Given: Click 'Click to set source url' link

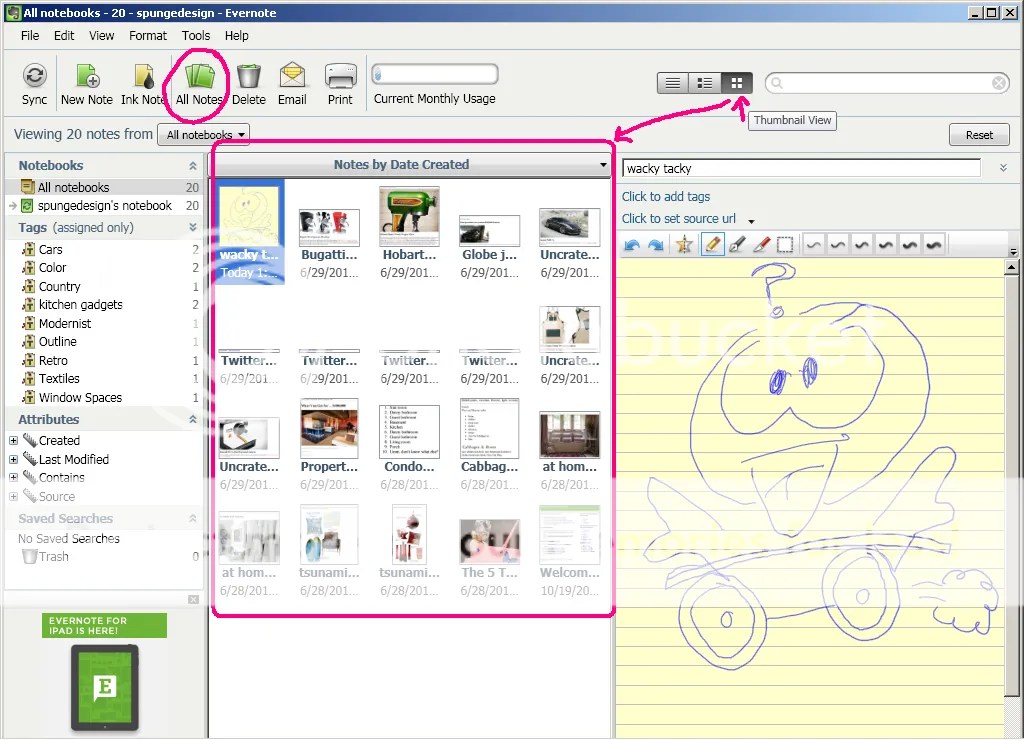Looking at the screenshot, I should pos(679,219).
